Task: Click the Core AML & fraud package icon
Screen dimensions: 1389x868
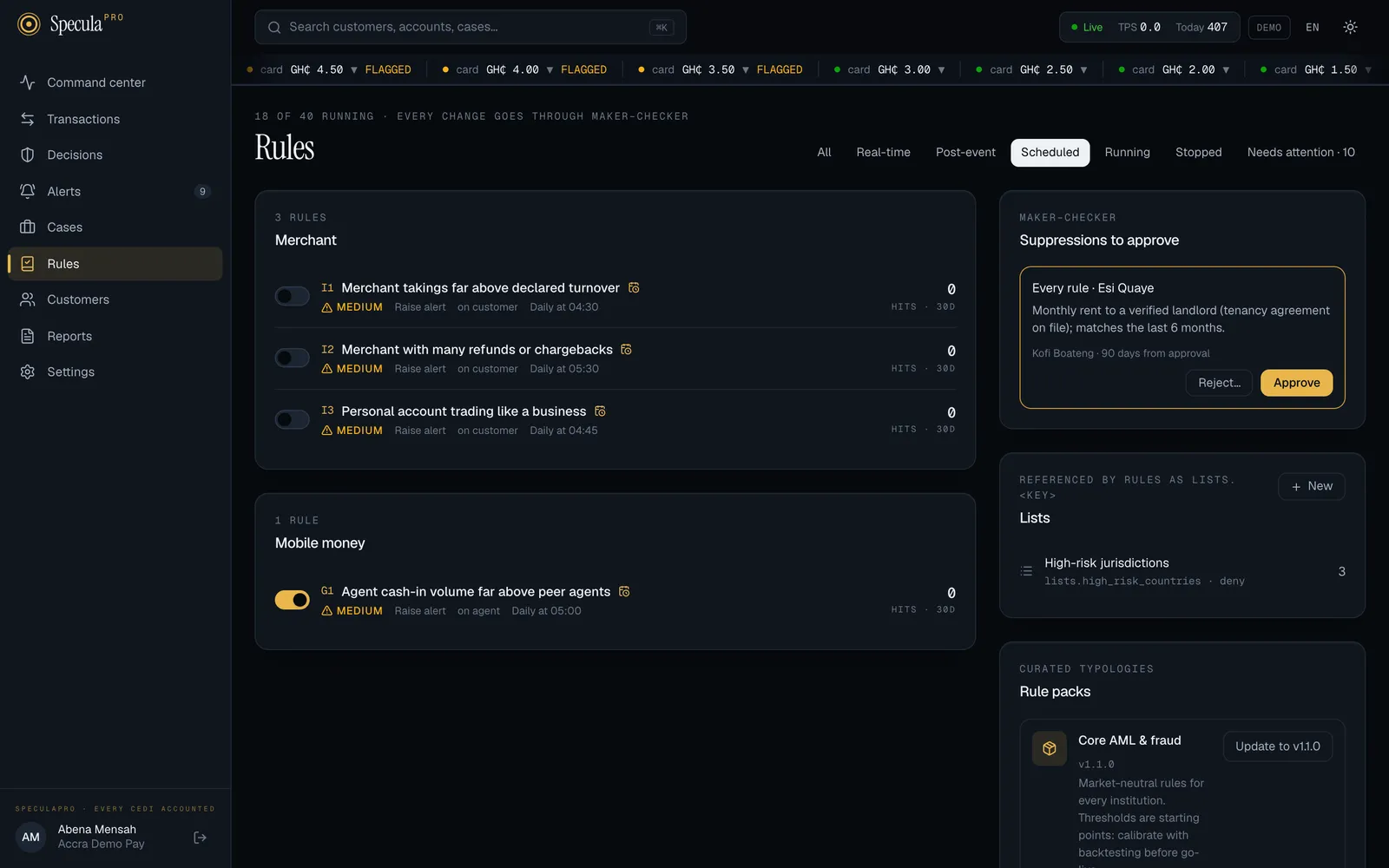Action: tap(1049, 748)
